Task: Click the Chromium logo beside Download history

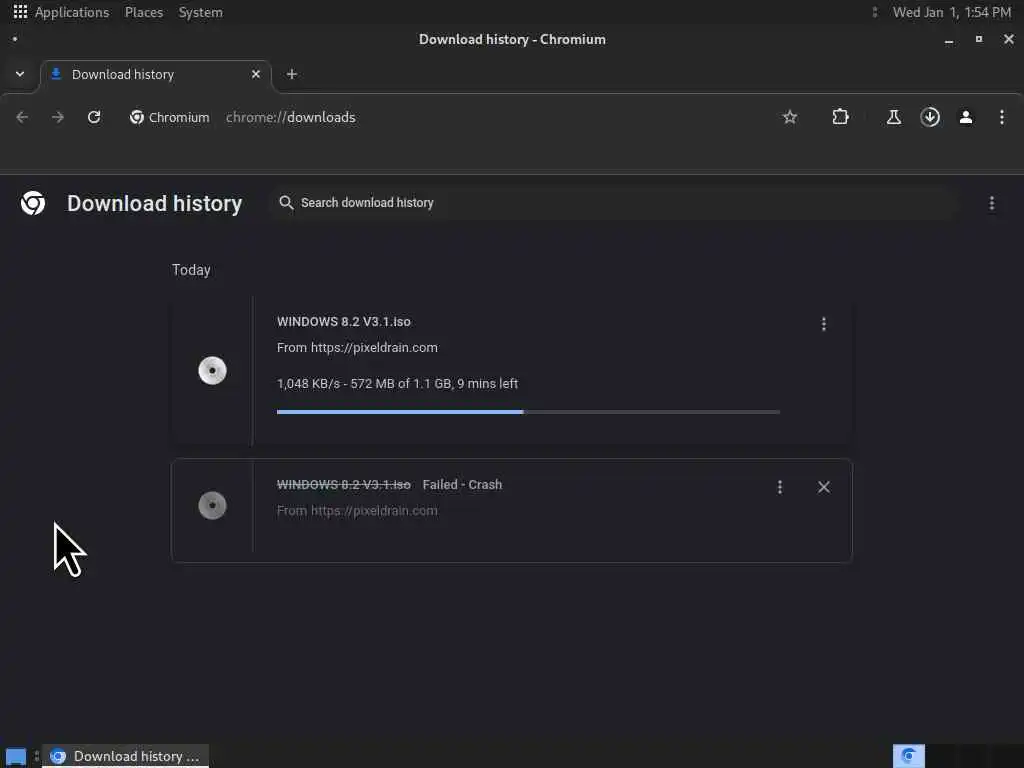Action: 33,203
